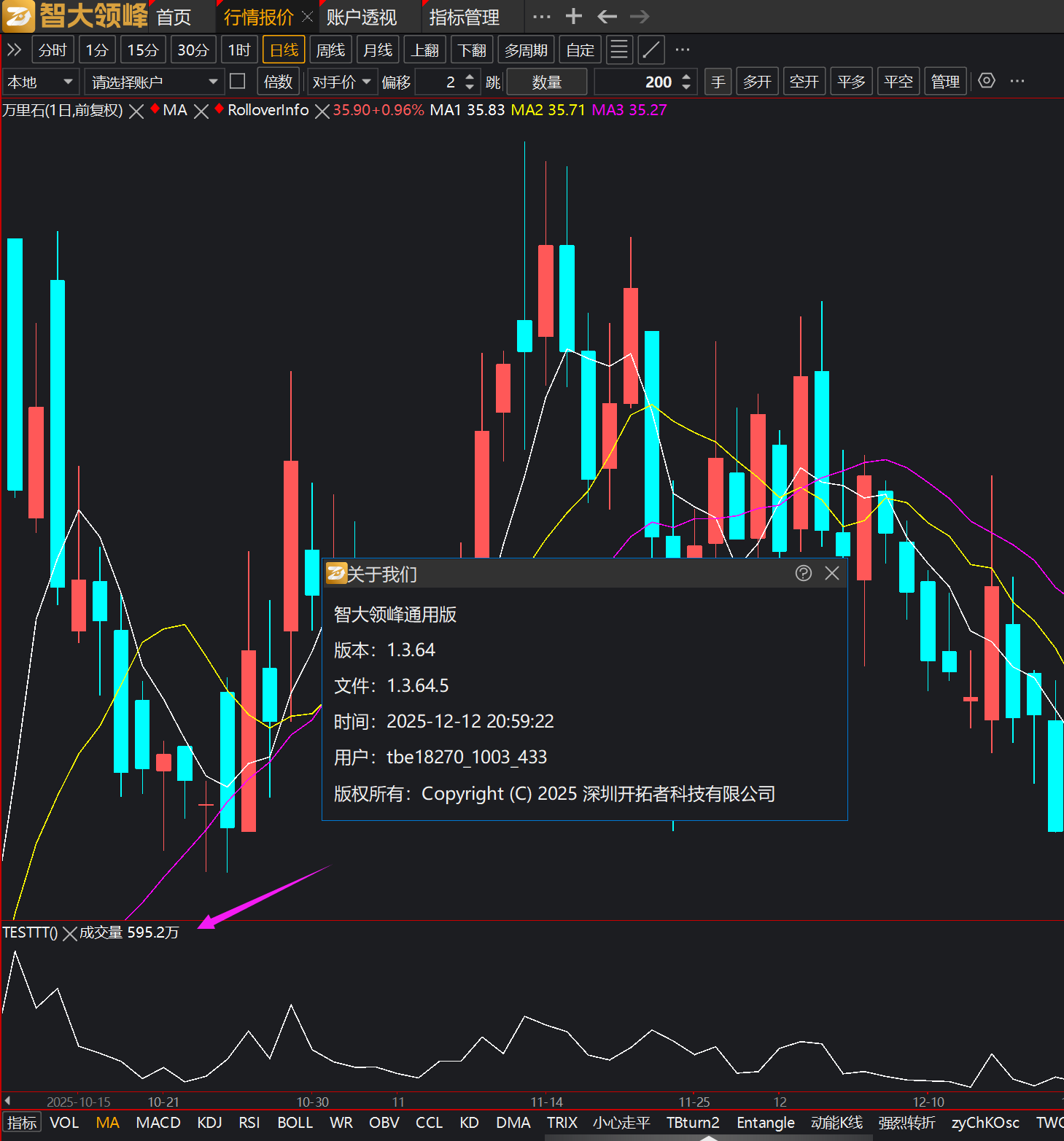Click the 多开 open long button

pyautogui.click(x=757, y=82)
